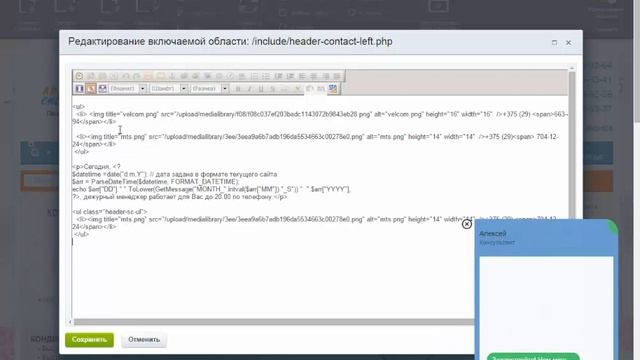Decrease indent with the outdent icon
640x360 pixels.
278,76
